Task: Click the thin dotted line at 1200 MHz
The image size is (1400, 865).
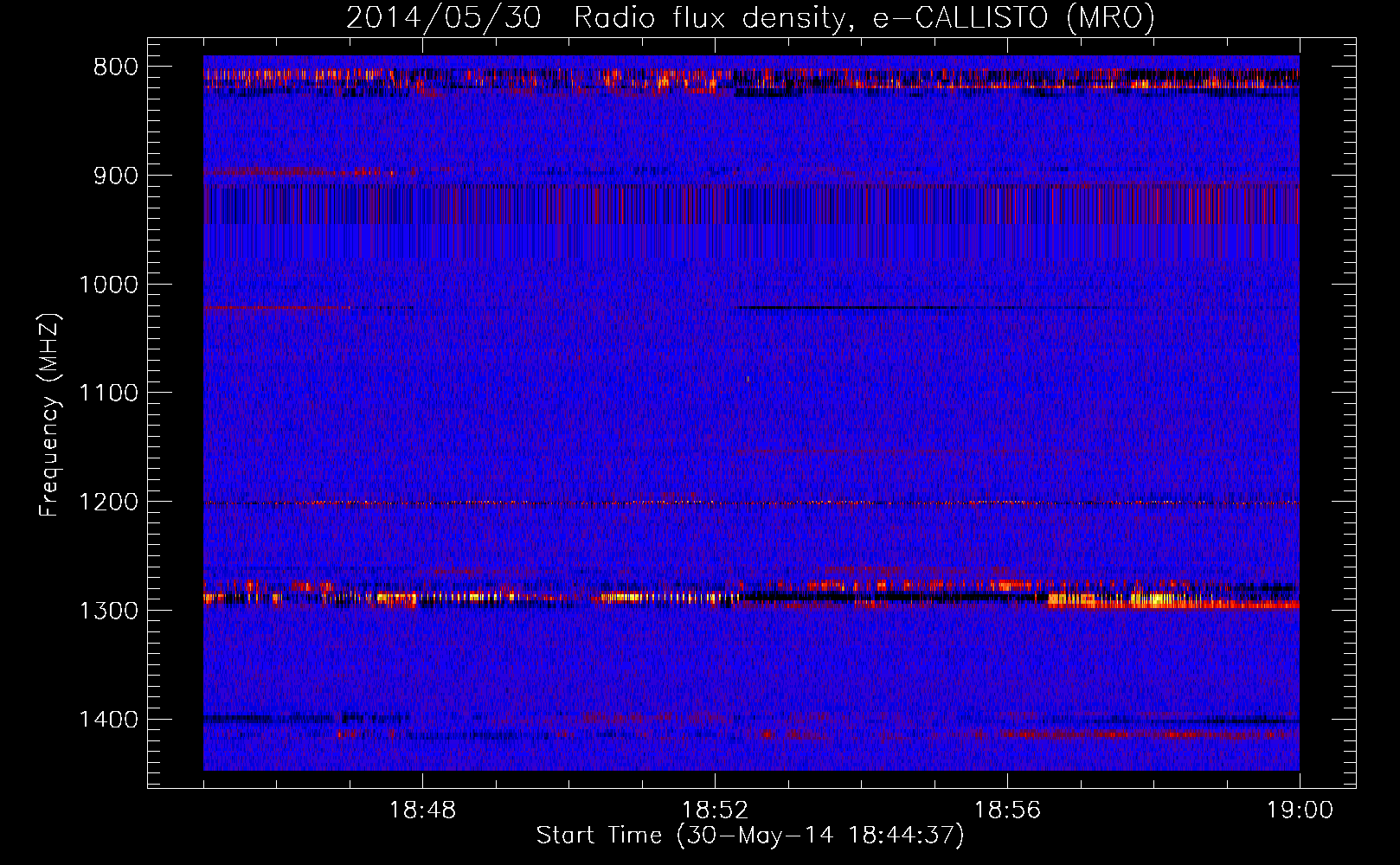Action: coord(751,503)
